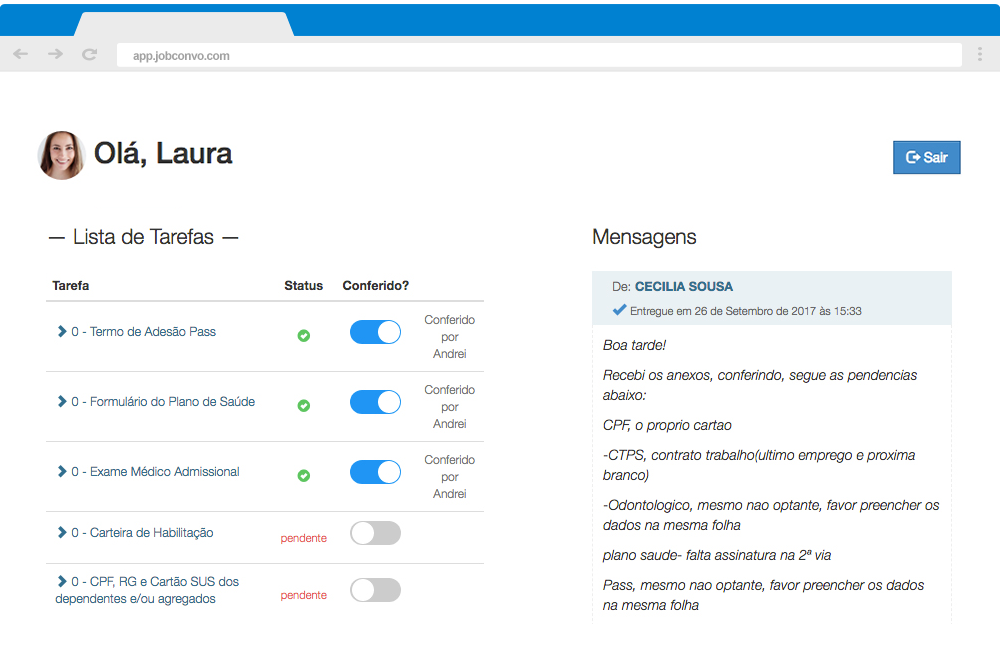Click the Mensagens heading
Image resolution: width=1000 pixels, height=650 pixels.
[x=644, y=237]
